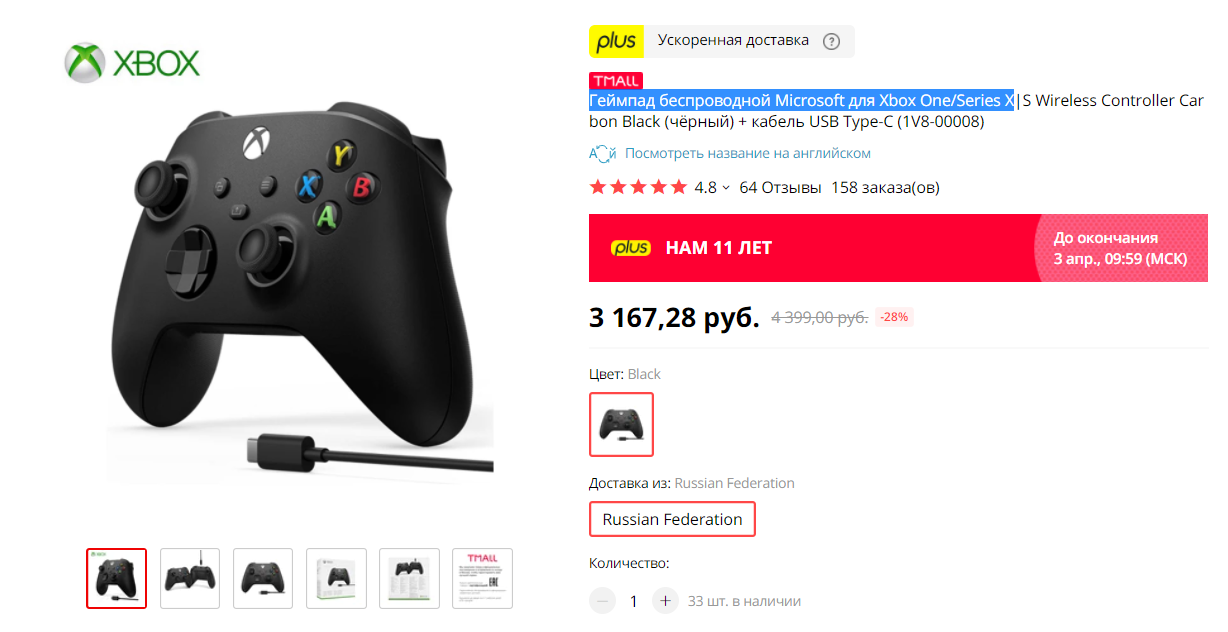Expand the 4.8 rating dropdown chevron

point(726,188)
